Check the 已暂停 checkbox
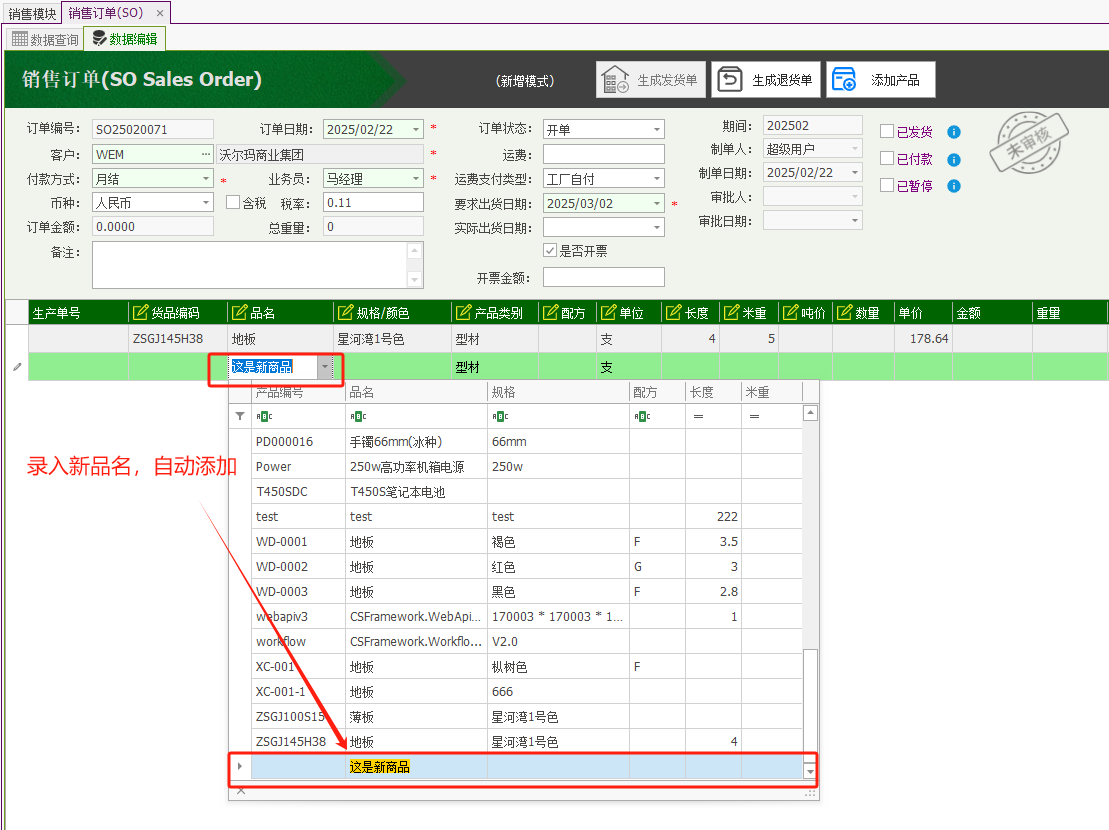The width and height of the screenshot is (1109, 830). click(887, 185)
